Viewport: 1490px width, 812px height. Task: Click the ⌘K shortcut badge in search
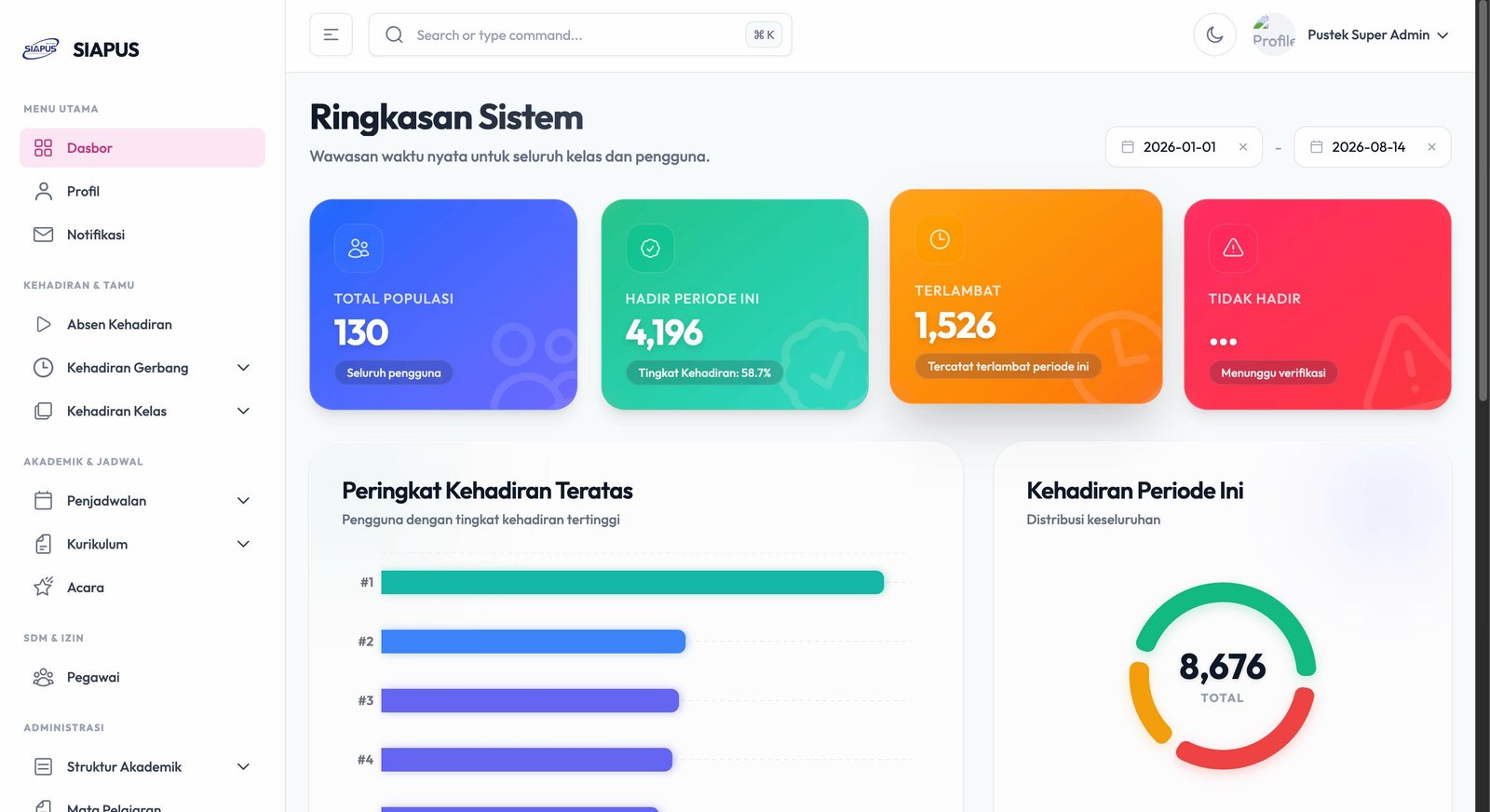point(764,34)
